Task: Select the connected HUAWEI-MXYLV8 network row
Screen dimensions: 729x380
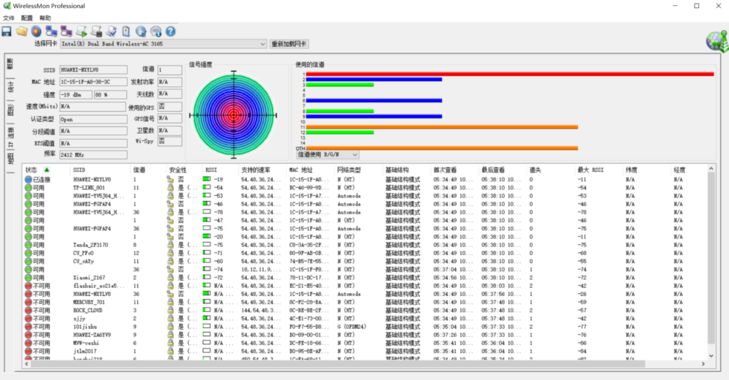Action: 365,179
